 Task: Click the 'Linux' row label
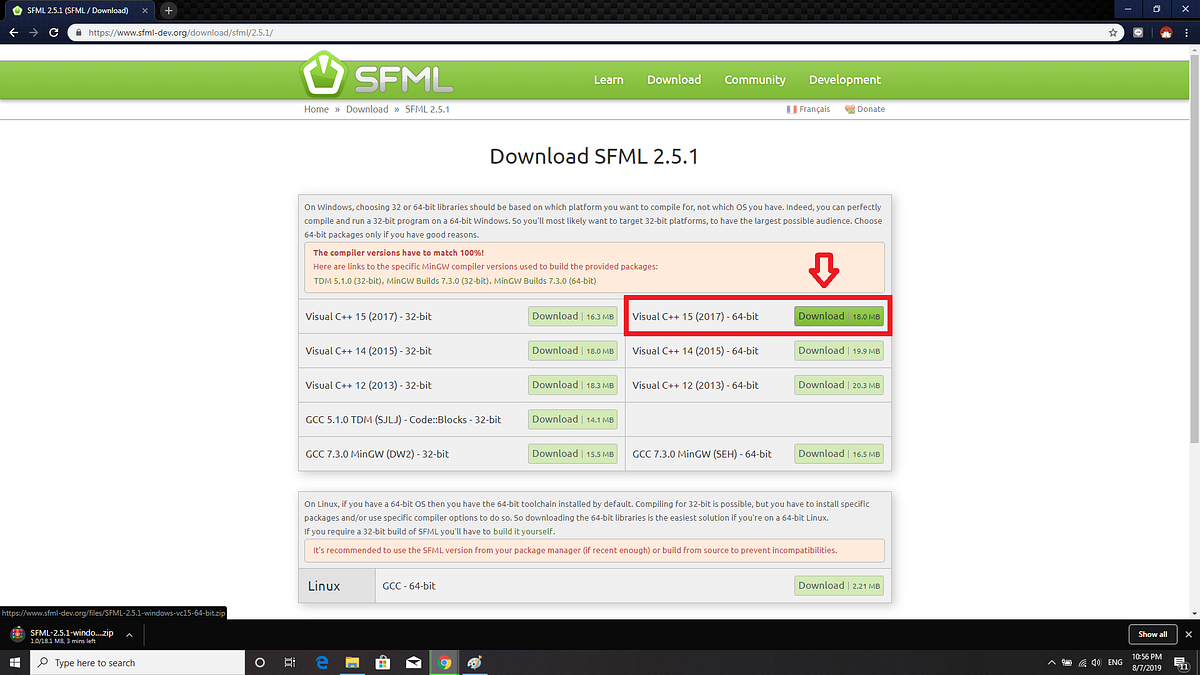pyautogui.click(x=323, y=586)
